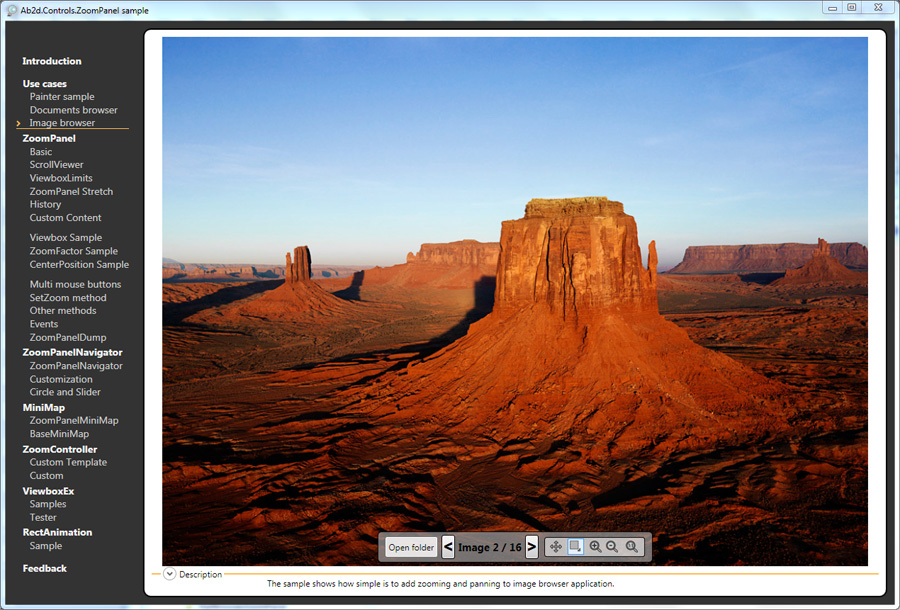Click the zoom out magnifier icon
Image resolution: width=900 pixels, height=610 pixels.
coord(612,547)
